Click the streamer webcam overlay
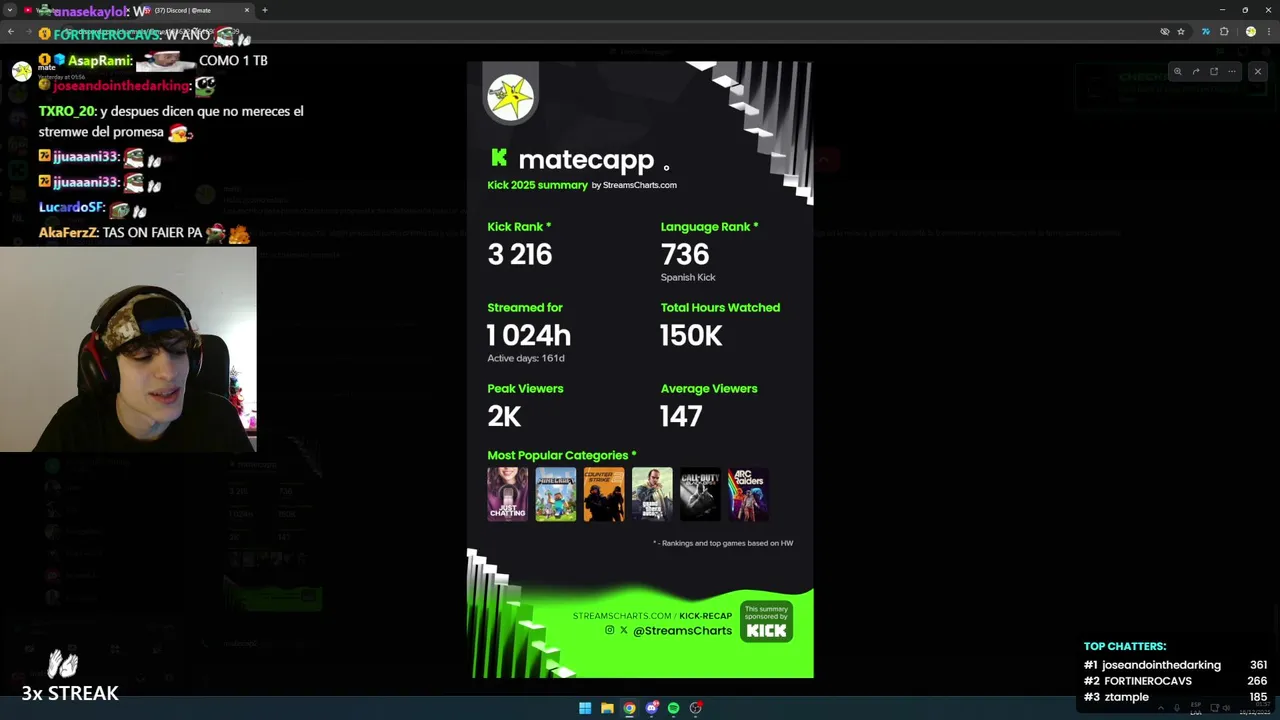Image resolution: width=1280 pixels, height=720 pixels. [x=128, y=349]
